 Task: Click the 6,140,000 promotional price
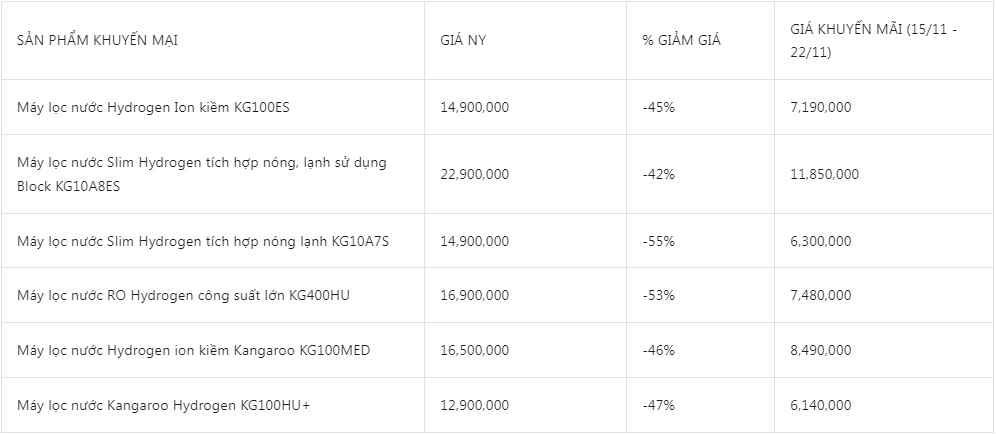pos(820,405)
